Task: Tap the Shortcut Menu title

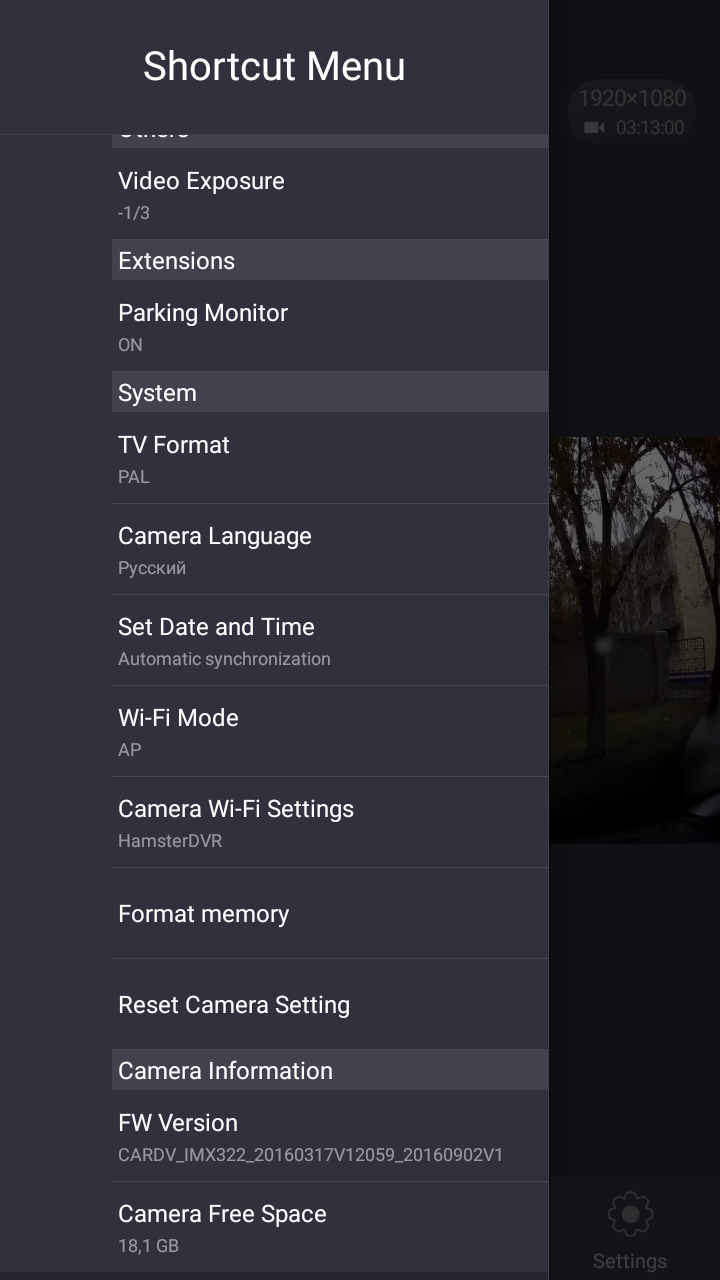Action: (x=274, y=67)
